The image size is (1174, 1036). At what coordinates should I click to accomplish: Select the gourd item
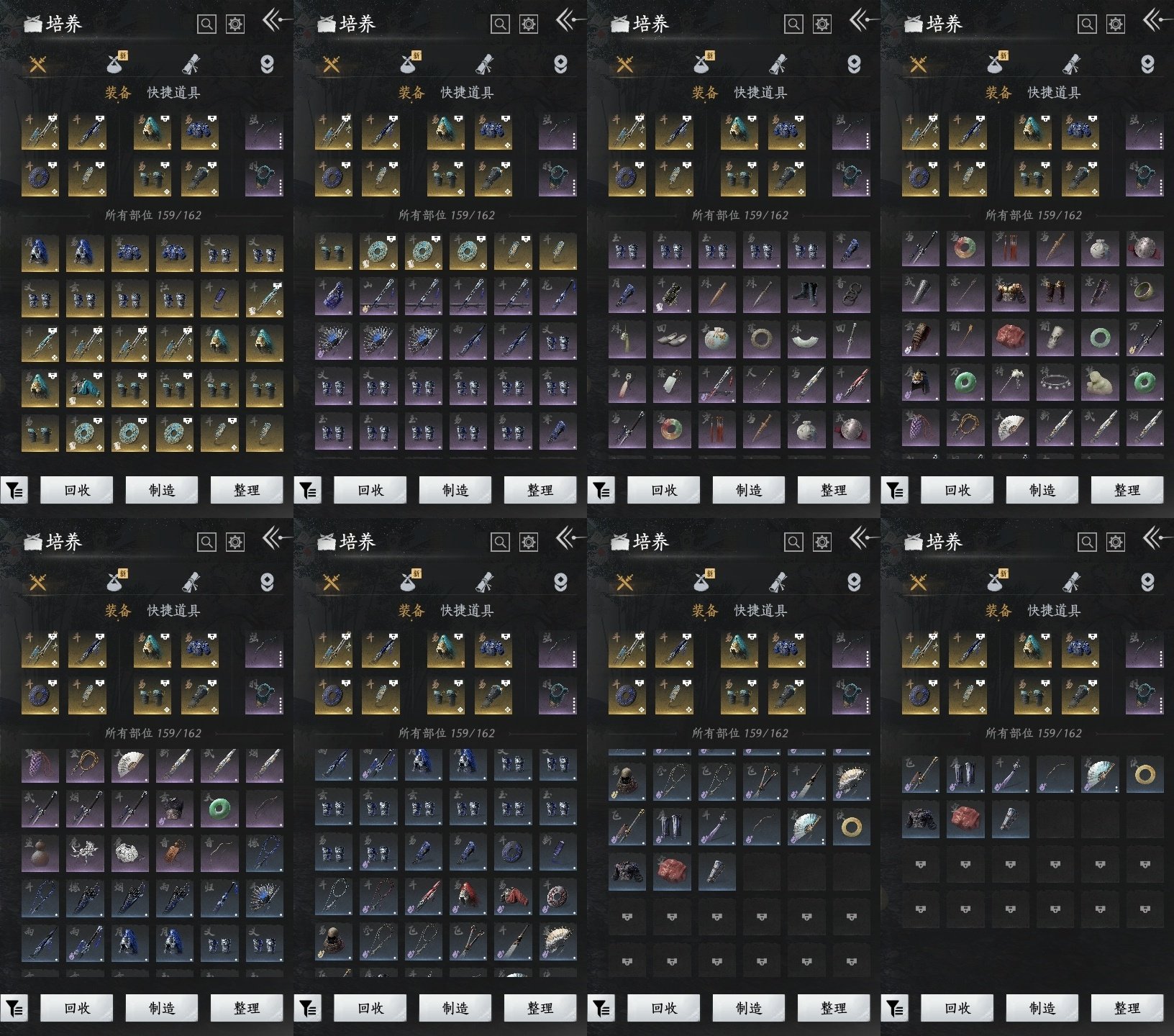coord(40,855)
